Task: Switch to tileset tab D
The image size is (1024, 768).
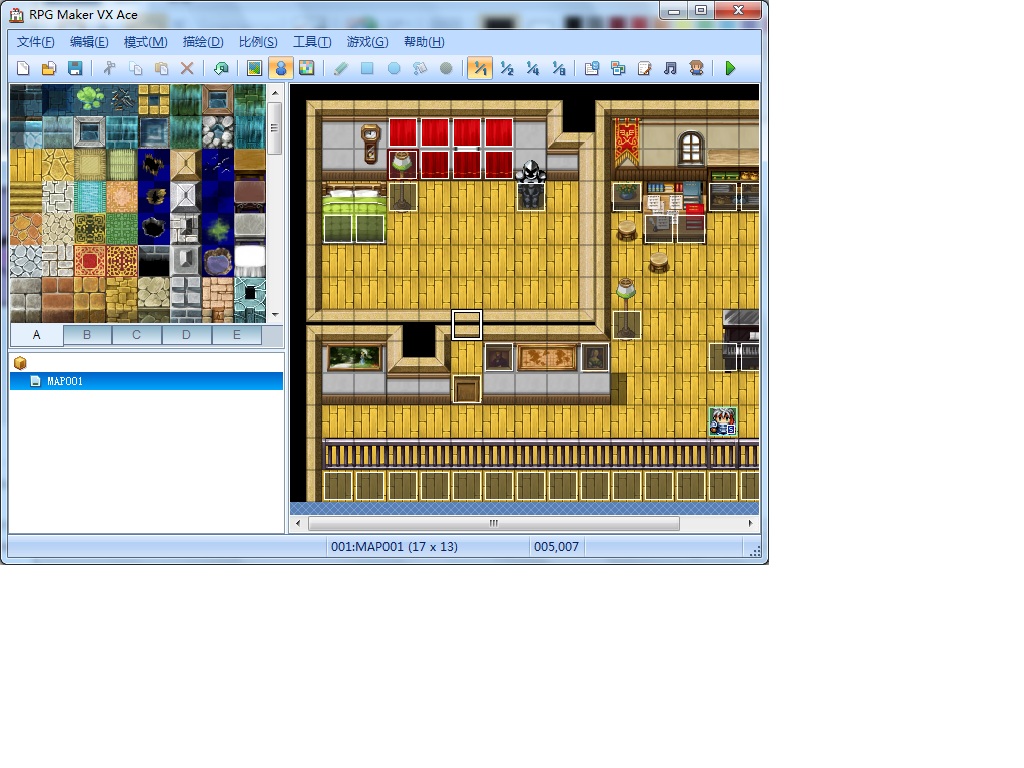Action: pos(186,335)
